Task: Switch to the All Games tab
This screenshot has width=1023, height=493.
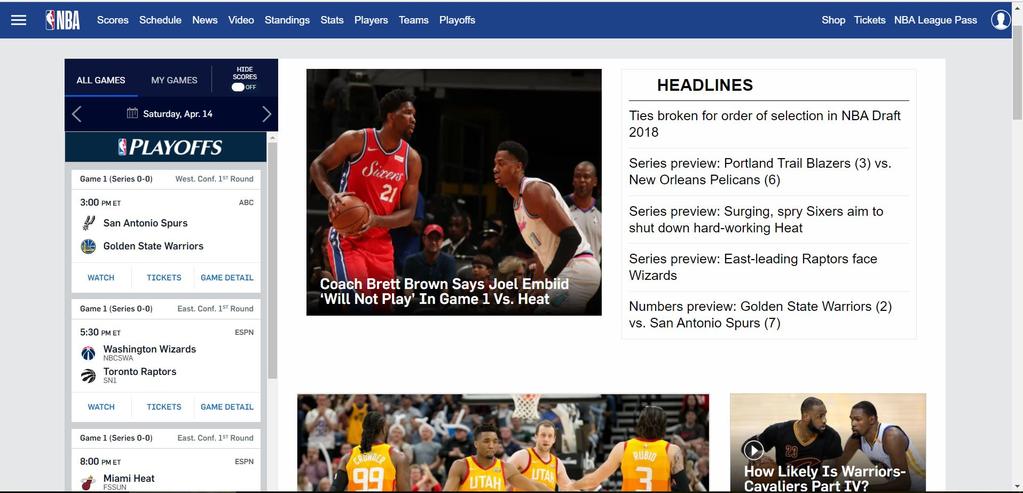Action: tap(101, 80)
